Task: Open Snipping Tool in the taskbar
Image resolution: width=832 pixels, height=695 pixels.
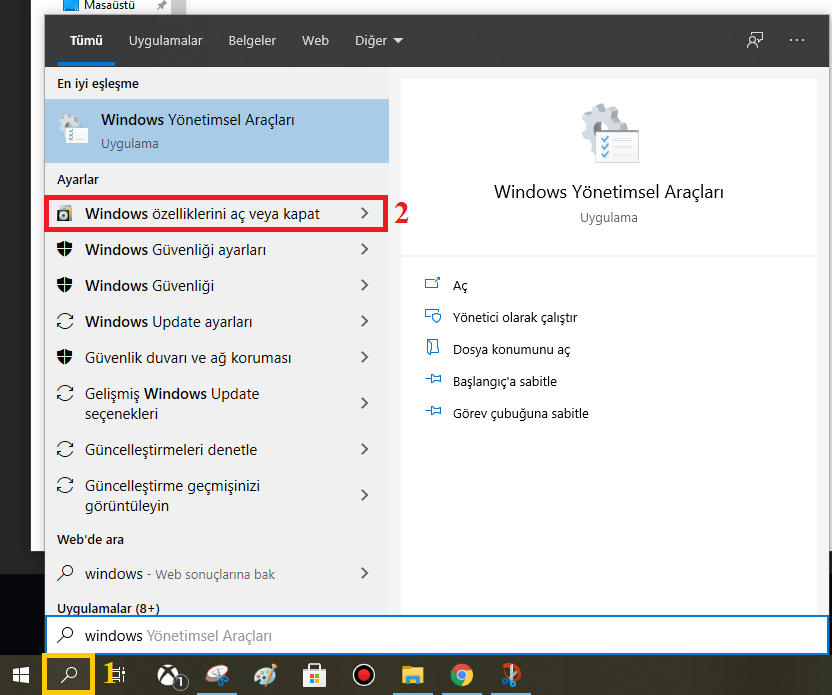Action: 217,675
